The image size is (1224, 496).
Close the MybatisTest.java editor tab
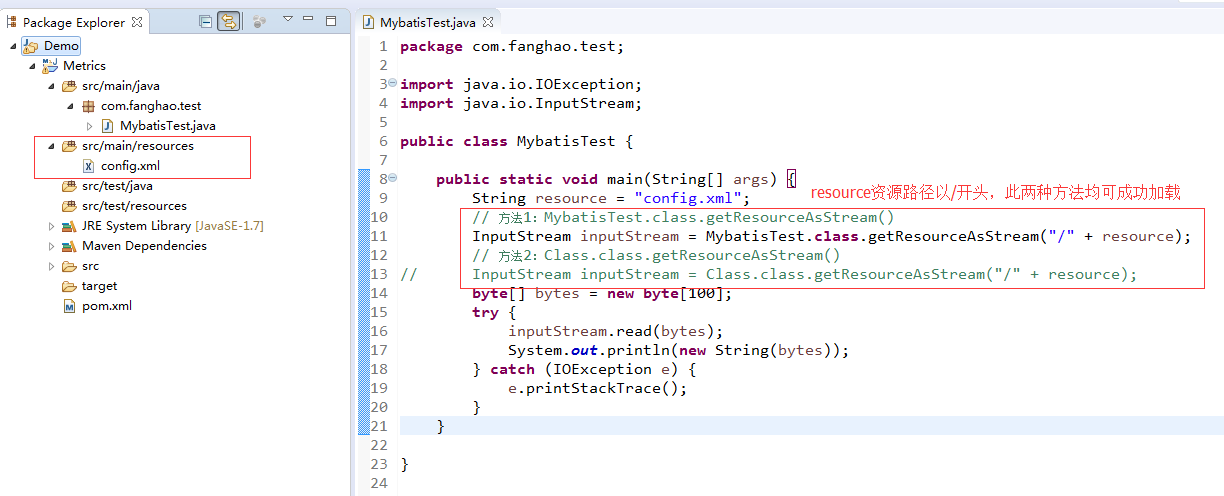click(487, 22)
